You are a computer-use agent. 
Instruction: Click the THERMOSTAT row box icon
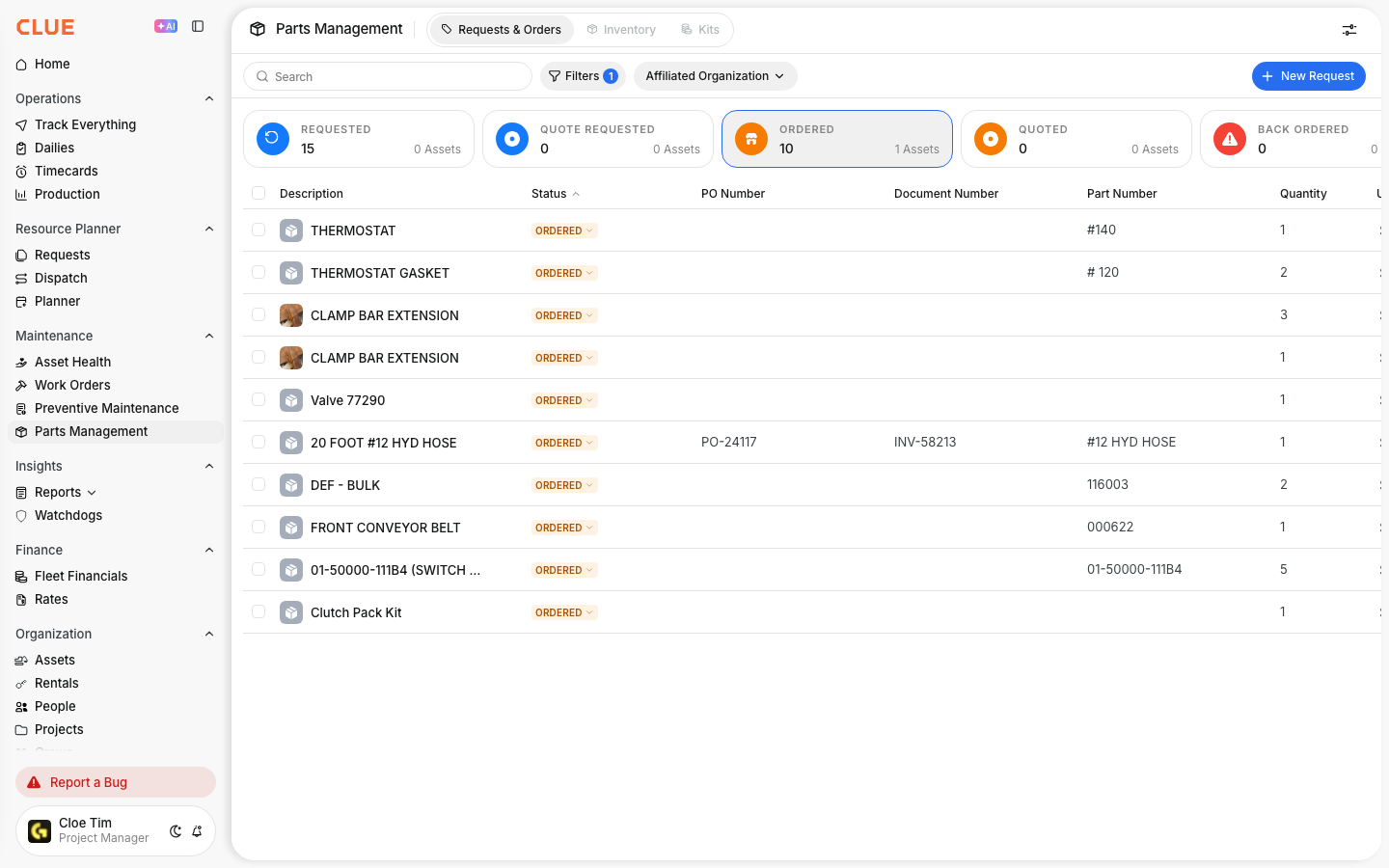[x=291, y=231]
